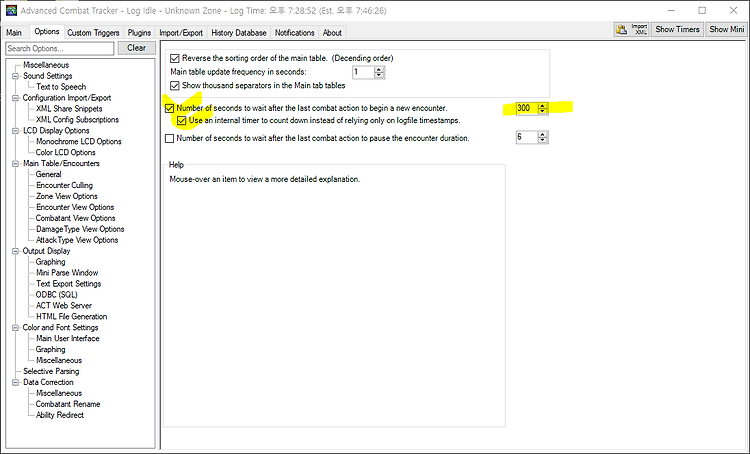This screenshot has height=454, width=750.
Task: Open ACT Web Server options
Action: click(x=64, y=306)
